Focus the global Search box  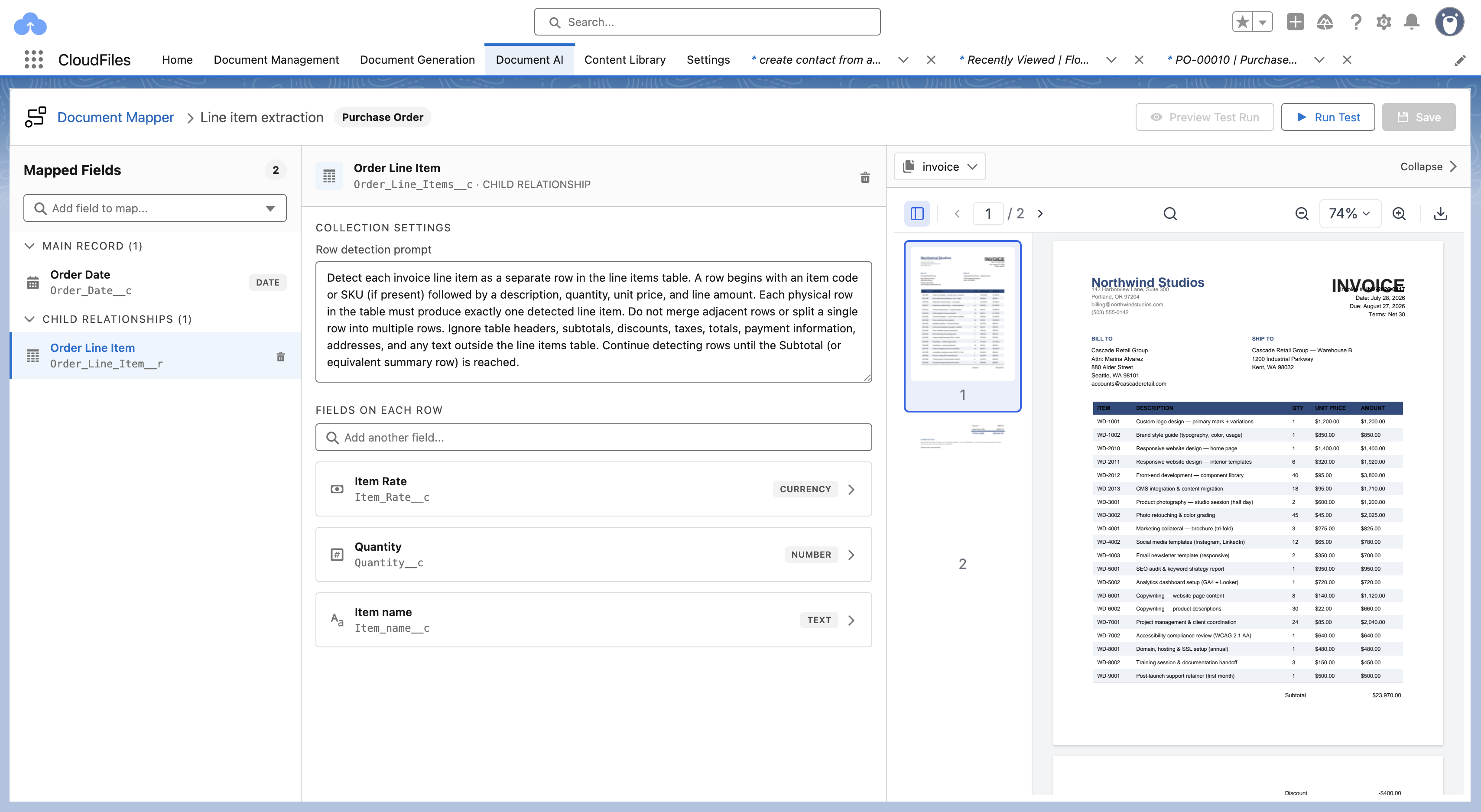point(707,22)
